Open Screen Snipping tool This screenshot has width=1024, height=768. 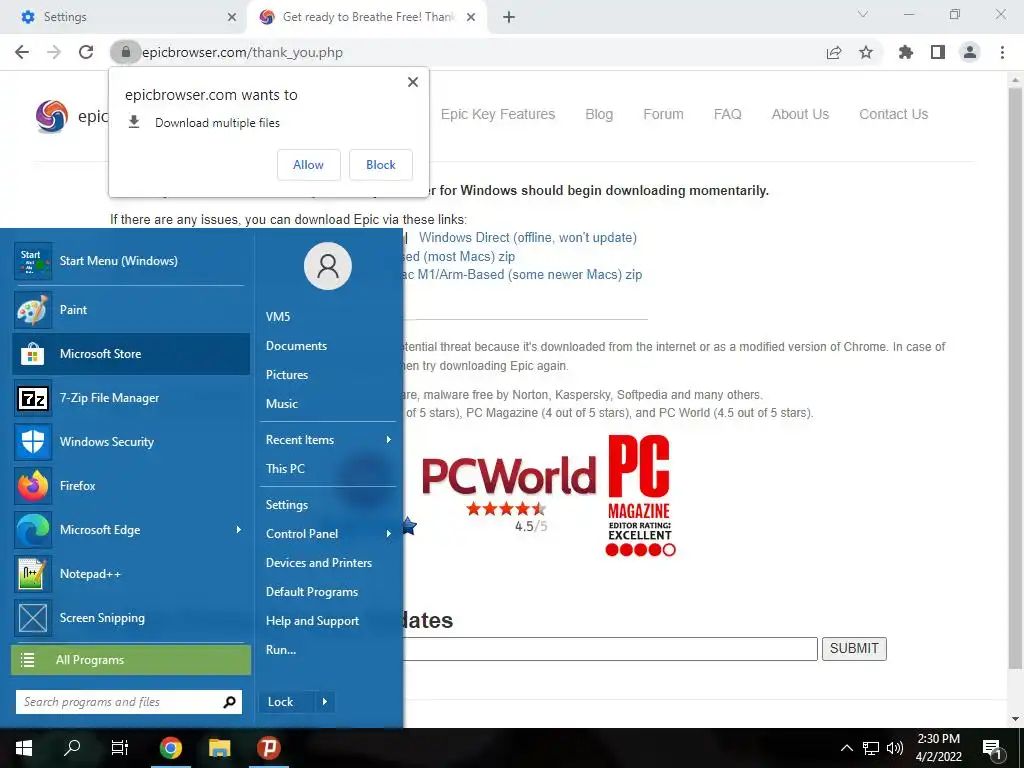131,618
